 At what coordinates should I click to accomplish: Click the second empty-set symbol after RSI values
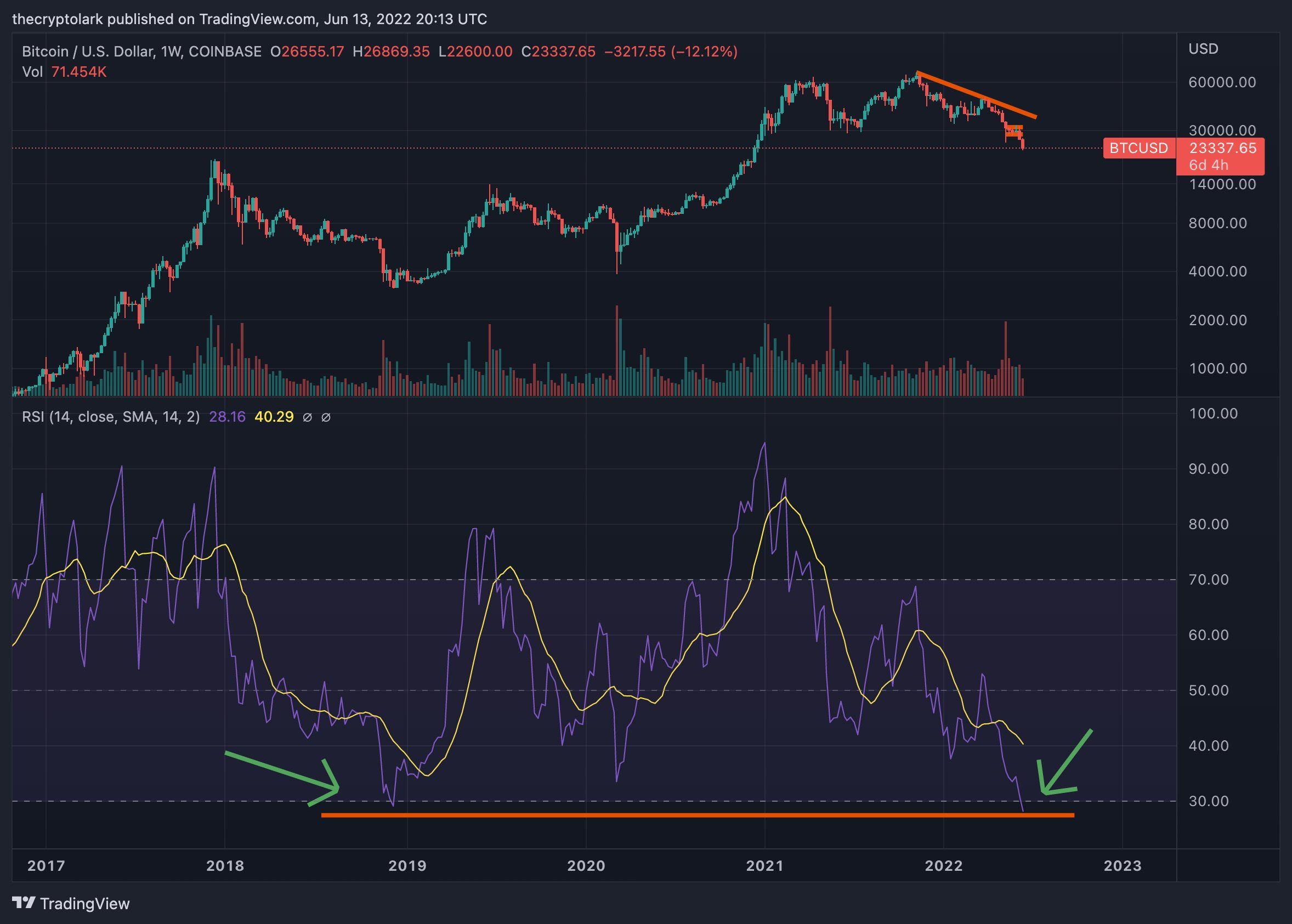pos(326,418)
